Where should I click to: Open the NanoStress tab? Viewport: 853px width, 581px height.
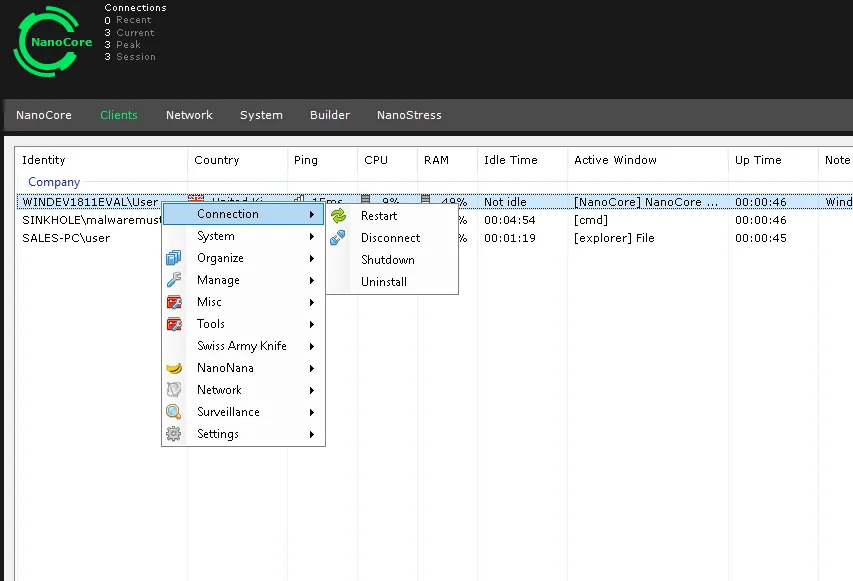click(409, 115)
